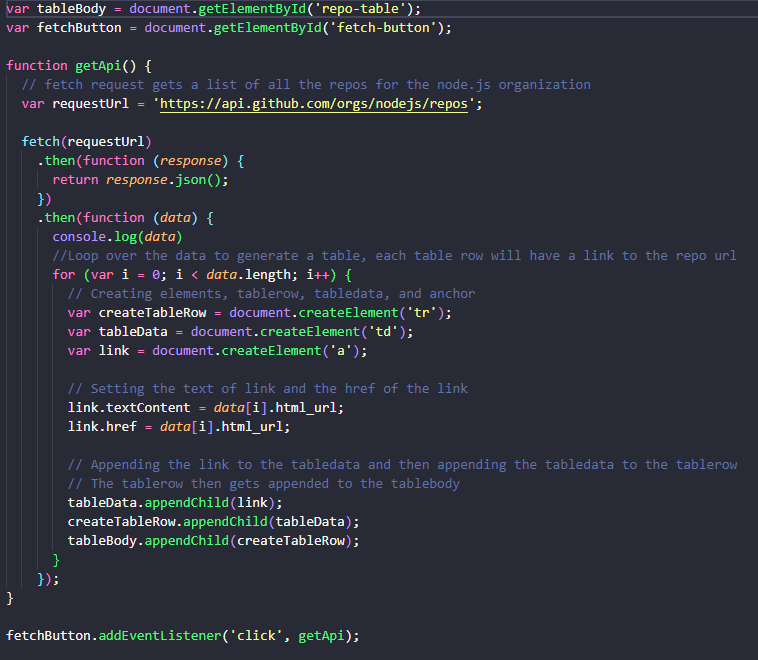
Task: Click the comment 'The tablerow then gets appended to the tablebody'
Action: tap(264, 484)
